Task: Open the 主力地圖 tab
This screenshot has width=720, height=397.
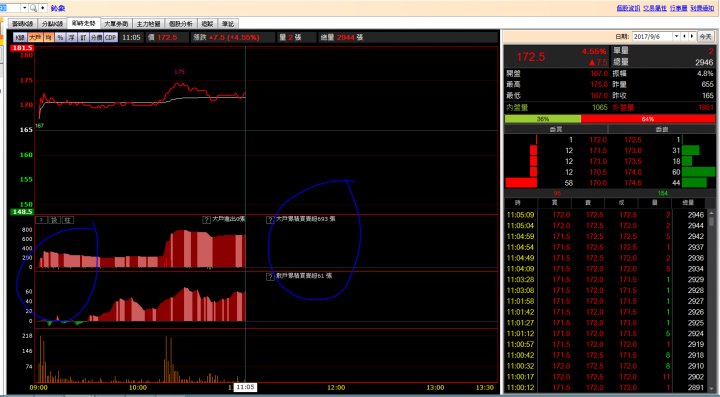Action: pos(148,24)
